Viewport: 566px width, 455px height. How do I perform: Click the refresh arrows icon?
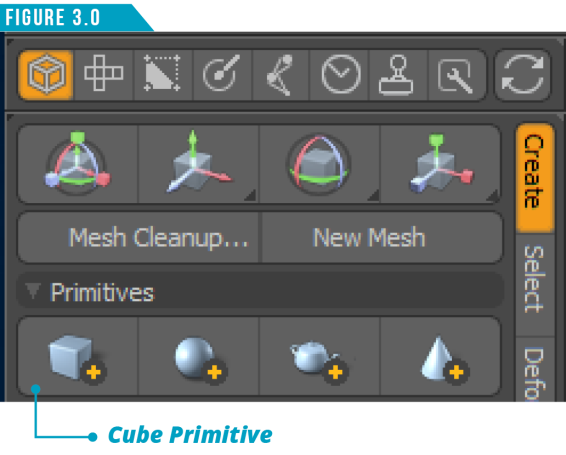coord(522,75)
